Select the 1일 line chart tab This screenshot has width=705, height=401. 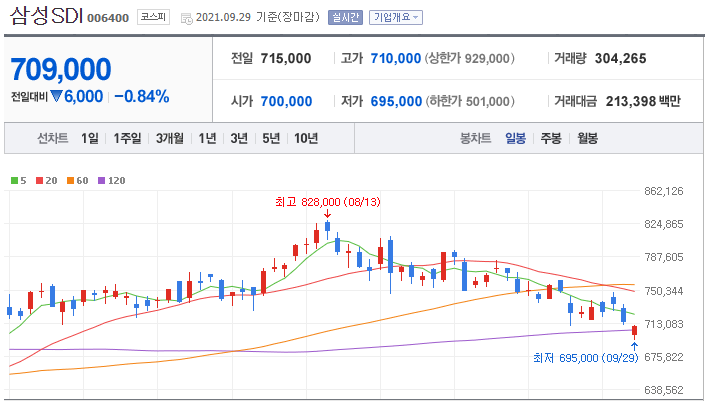(89, 138)
